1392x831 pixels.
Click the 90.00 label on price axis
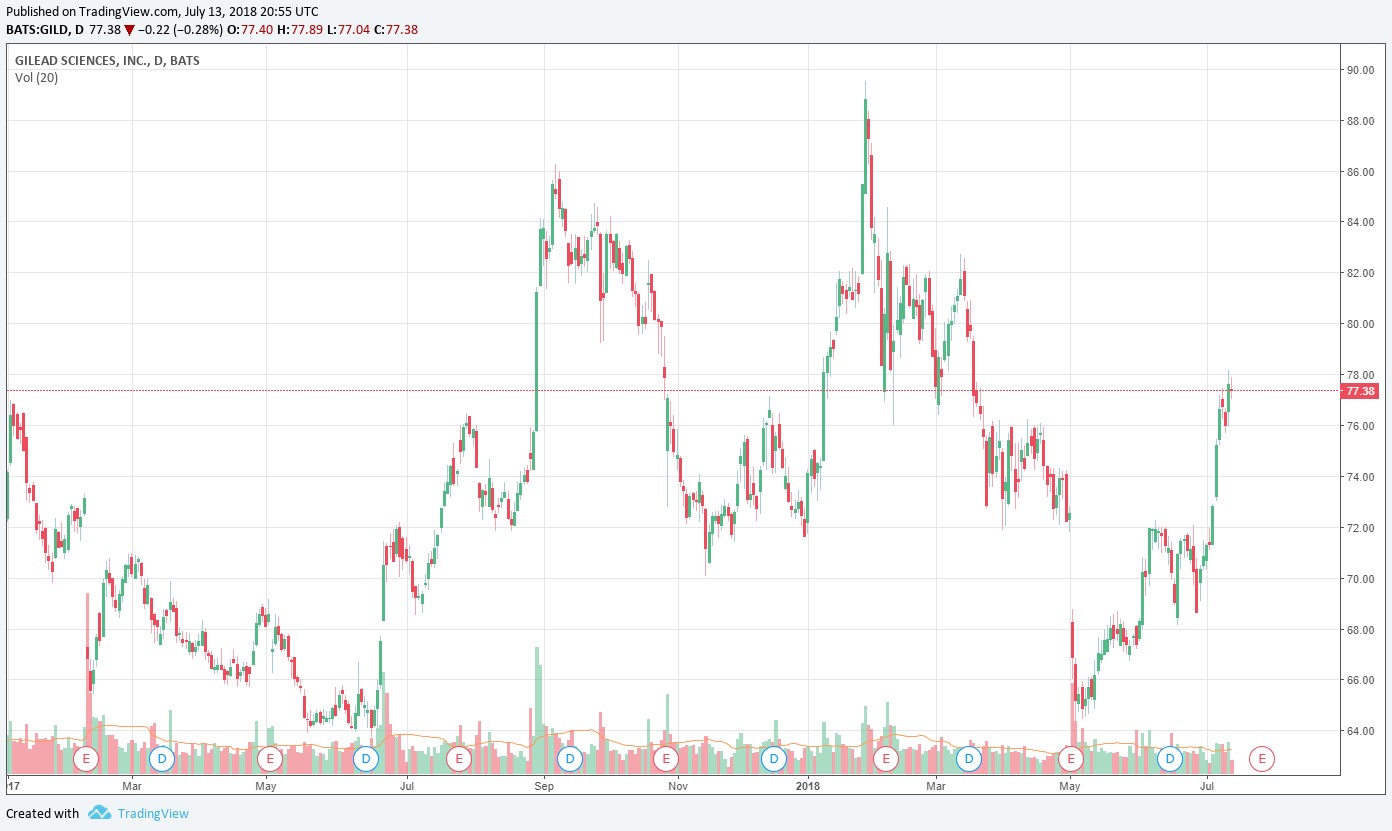(x=1358, y=70)
